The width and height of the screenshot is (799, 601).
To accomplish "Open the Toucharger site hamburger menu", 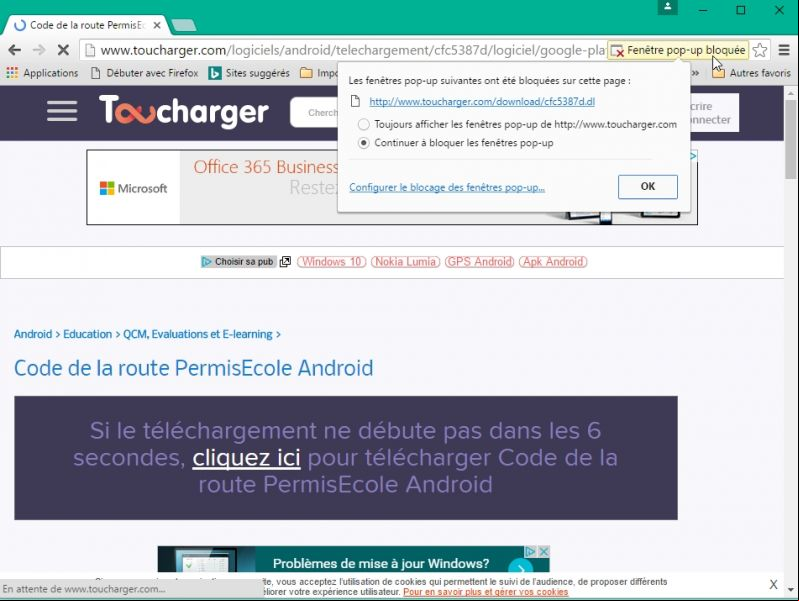I will 62,111.
